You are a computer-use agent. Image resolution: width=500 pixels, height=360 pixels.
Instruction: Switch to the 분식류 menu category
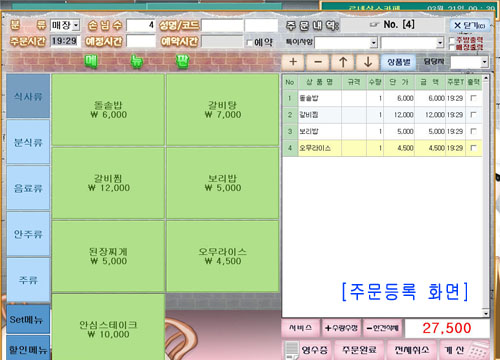(28, 142)
